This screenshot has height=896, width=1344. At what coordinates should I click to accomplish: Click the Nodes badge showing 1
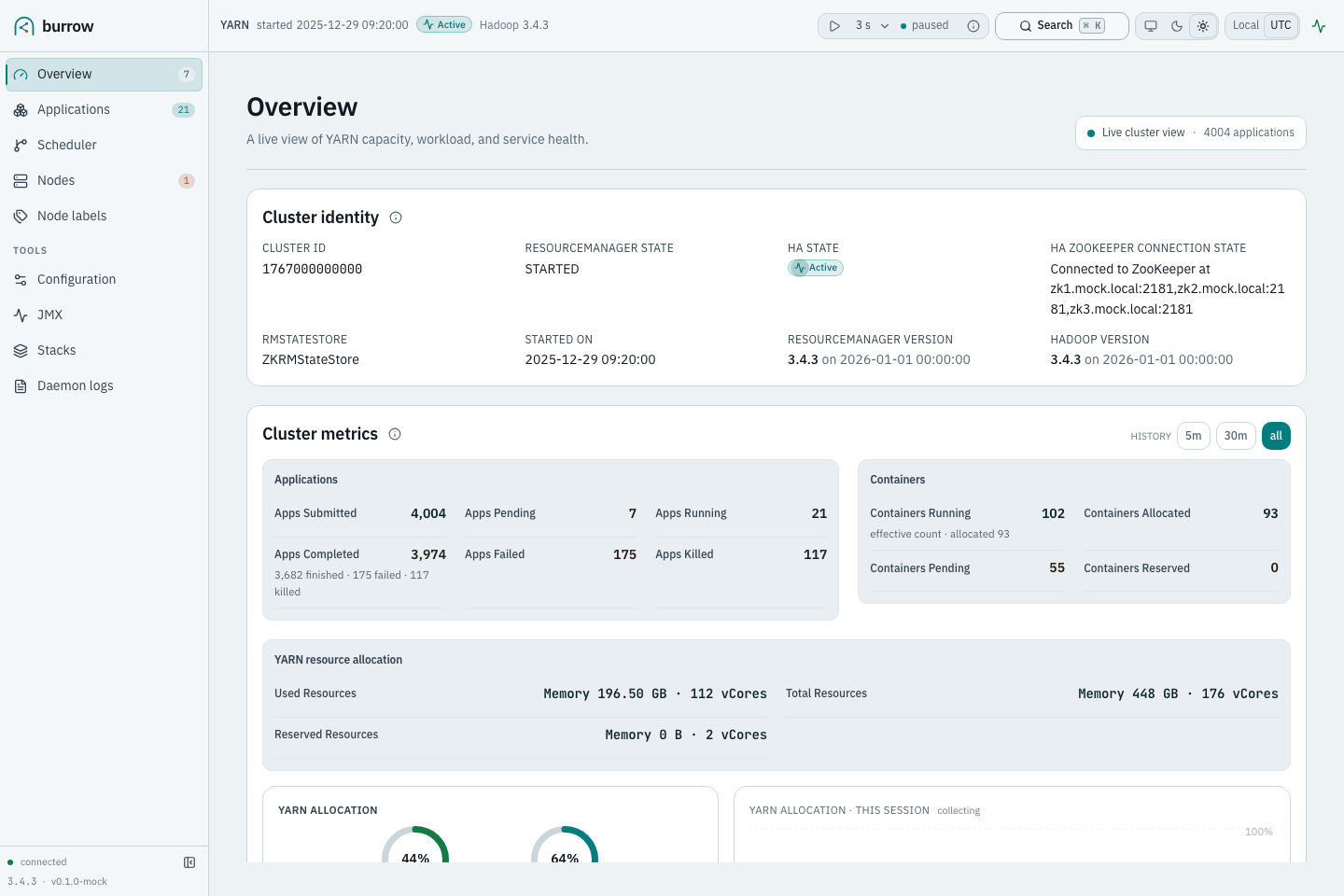tap(187, 181)
